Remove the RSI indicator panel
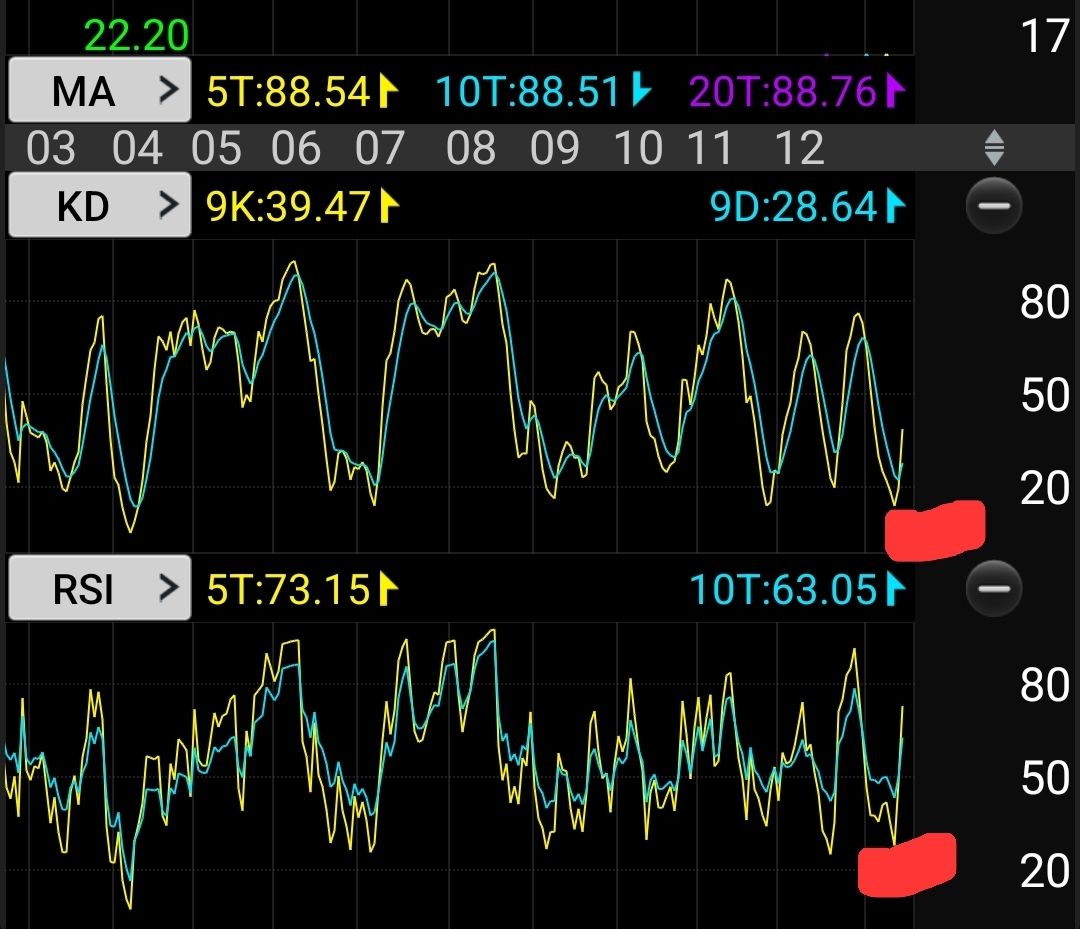Image resolution: width=1080 pixels, height=929 pixels. (x=993, y=588)
